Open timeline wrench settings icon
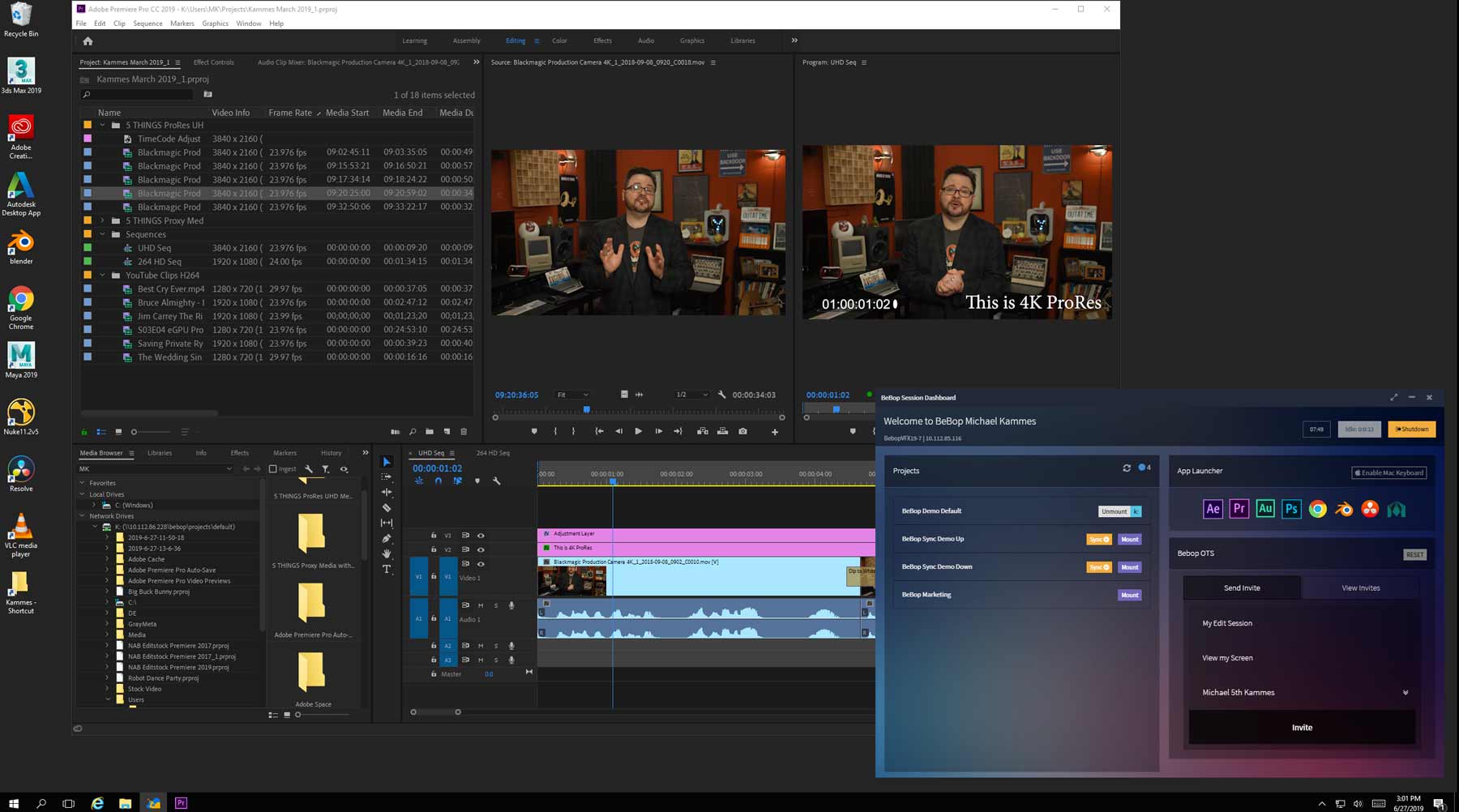1459x812 pixels. 496,481
